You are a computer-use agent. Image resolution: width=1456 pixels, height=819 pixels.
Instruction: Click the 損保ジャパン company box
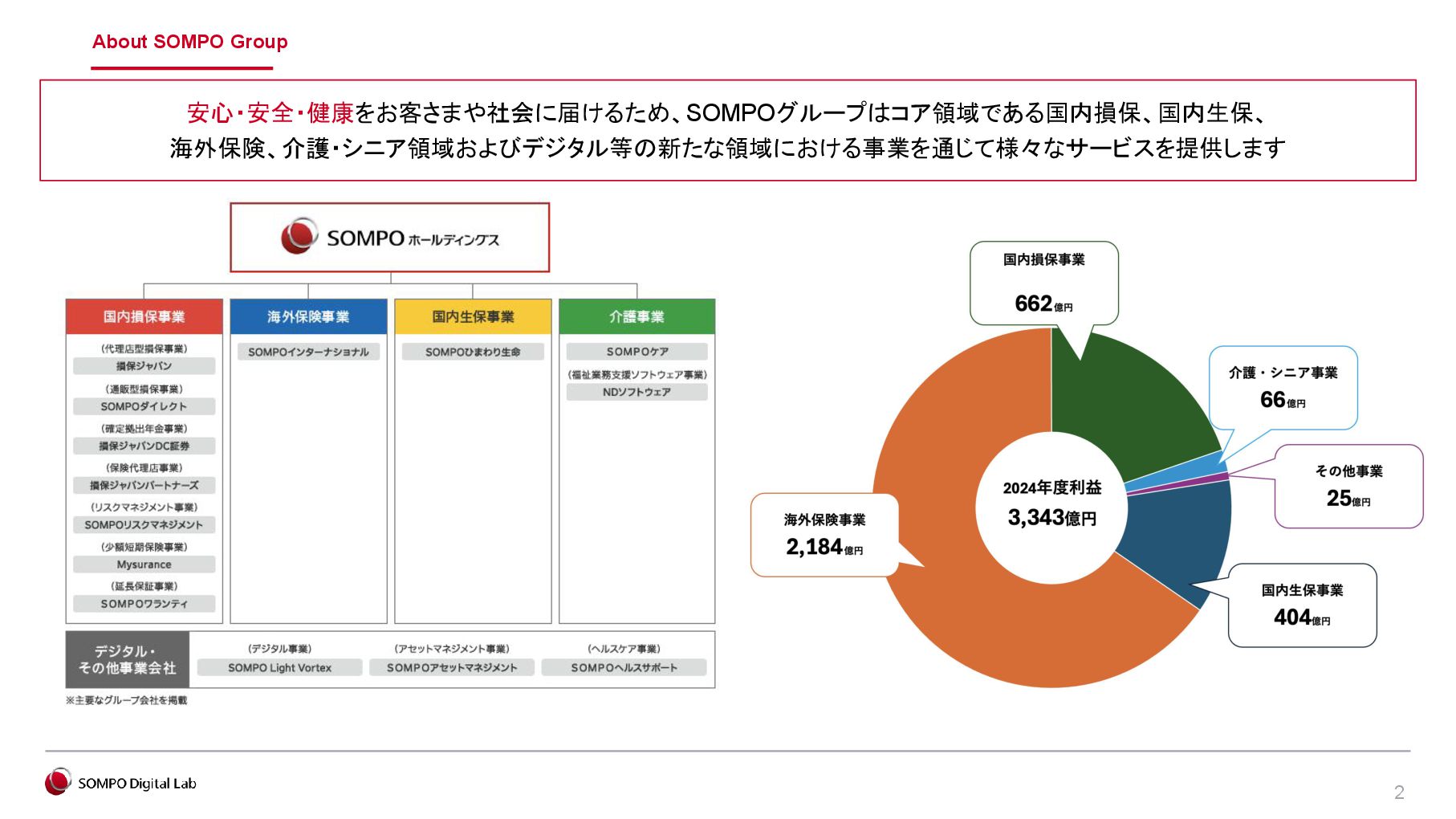click(144, 366)
